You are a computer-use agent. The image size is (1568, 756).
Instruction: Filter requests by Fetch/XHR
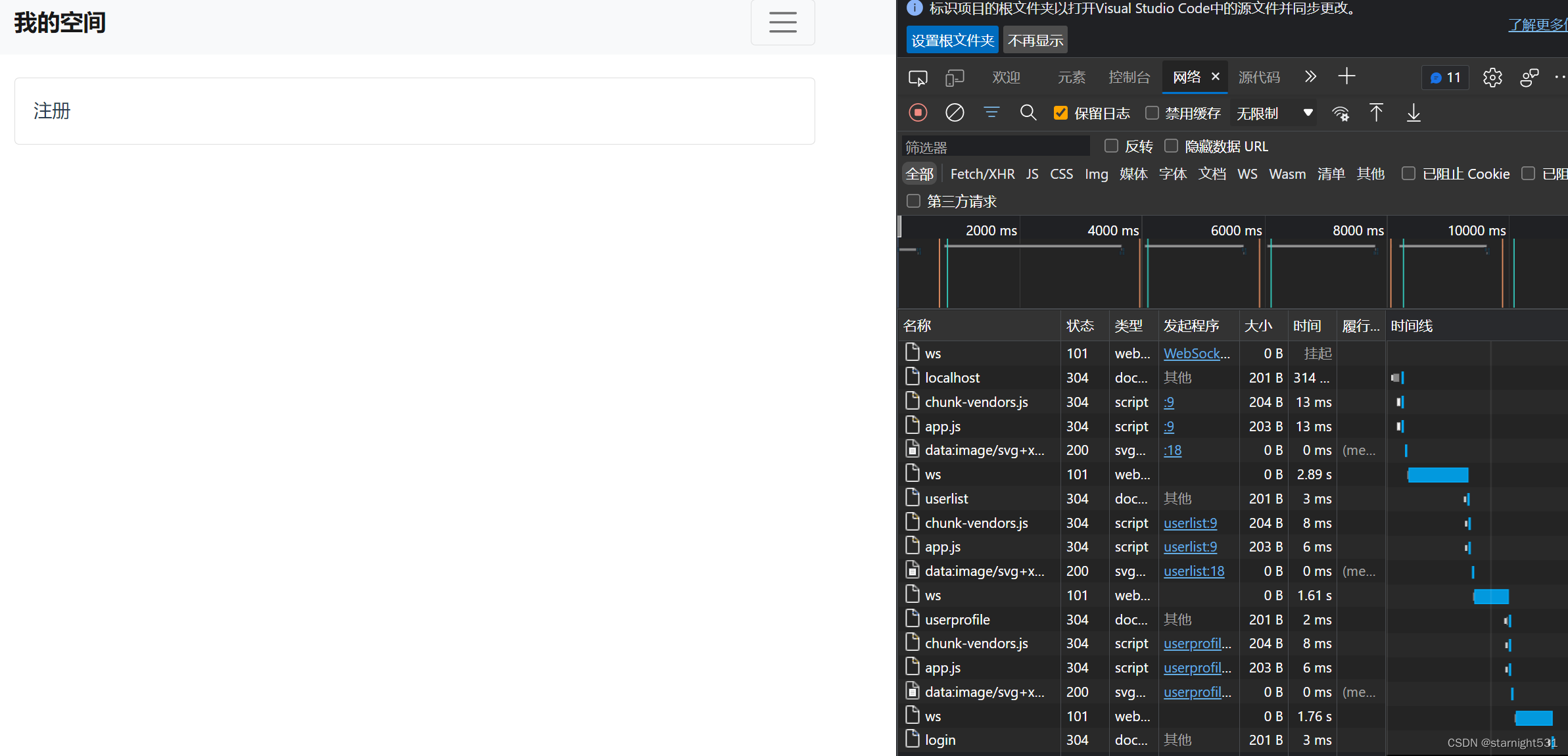click(x=982, y=174)
